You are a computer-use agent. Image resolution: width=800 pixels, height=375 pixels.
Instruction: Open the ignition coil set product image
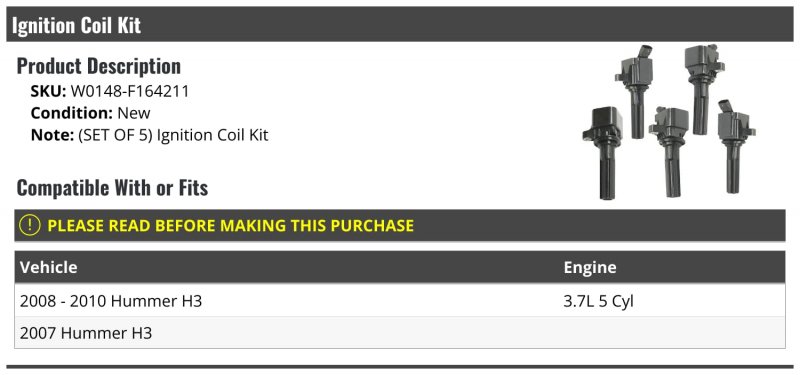[669, 122]
